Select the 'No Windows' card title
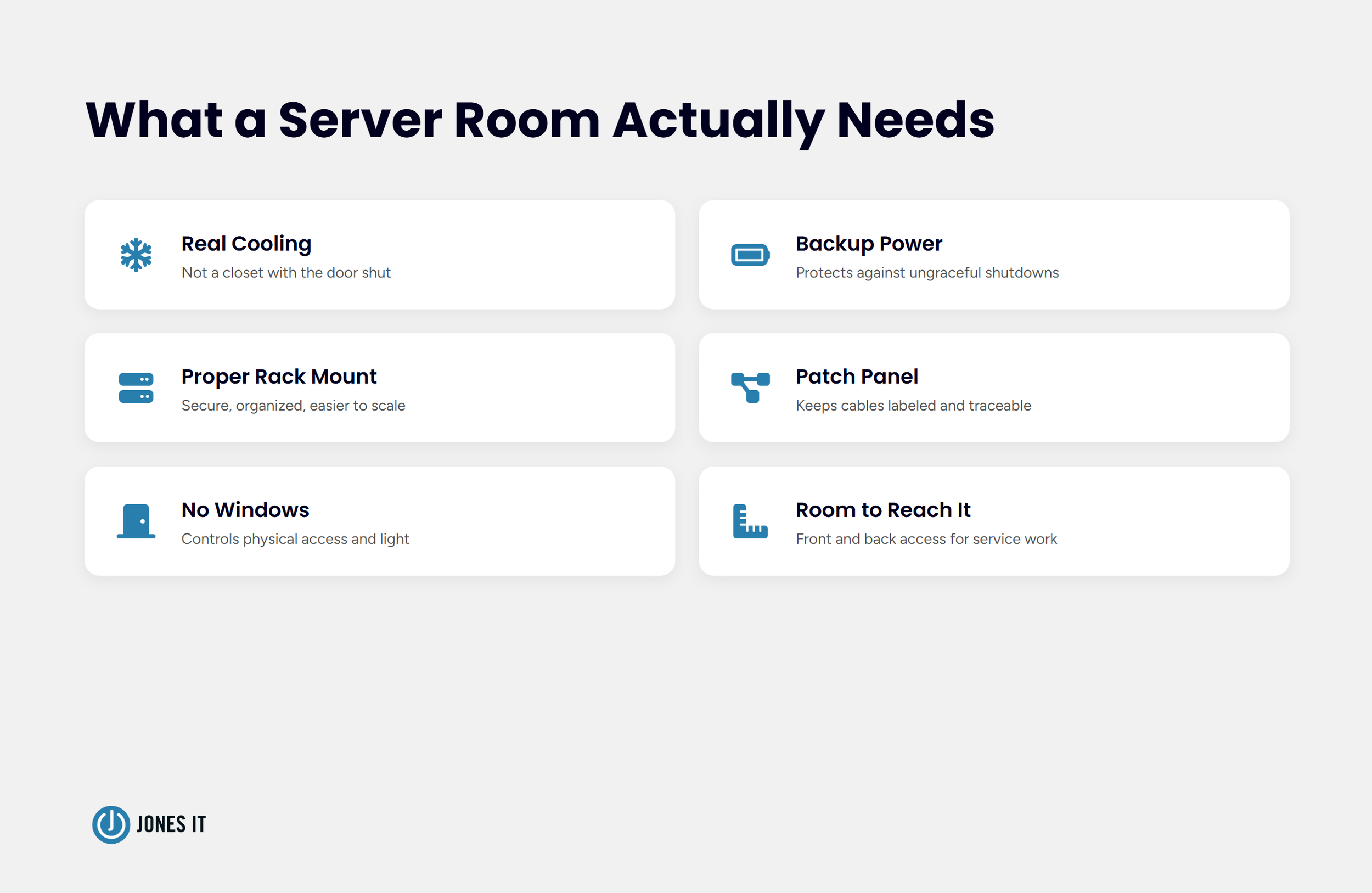Screen dimensions: 1372x893 pos(245,510)
